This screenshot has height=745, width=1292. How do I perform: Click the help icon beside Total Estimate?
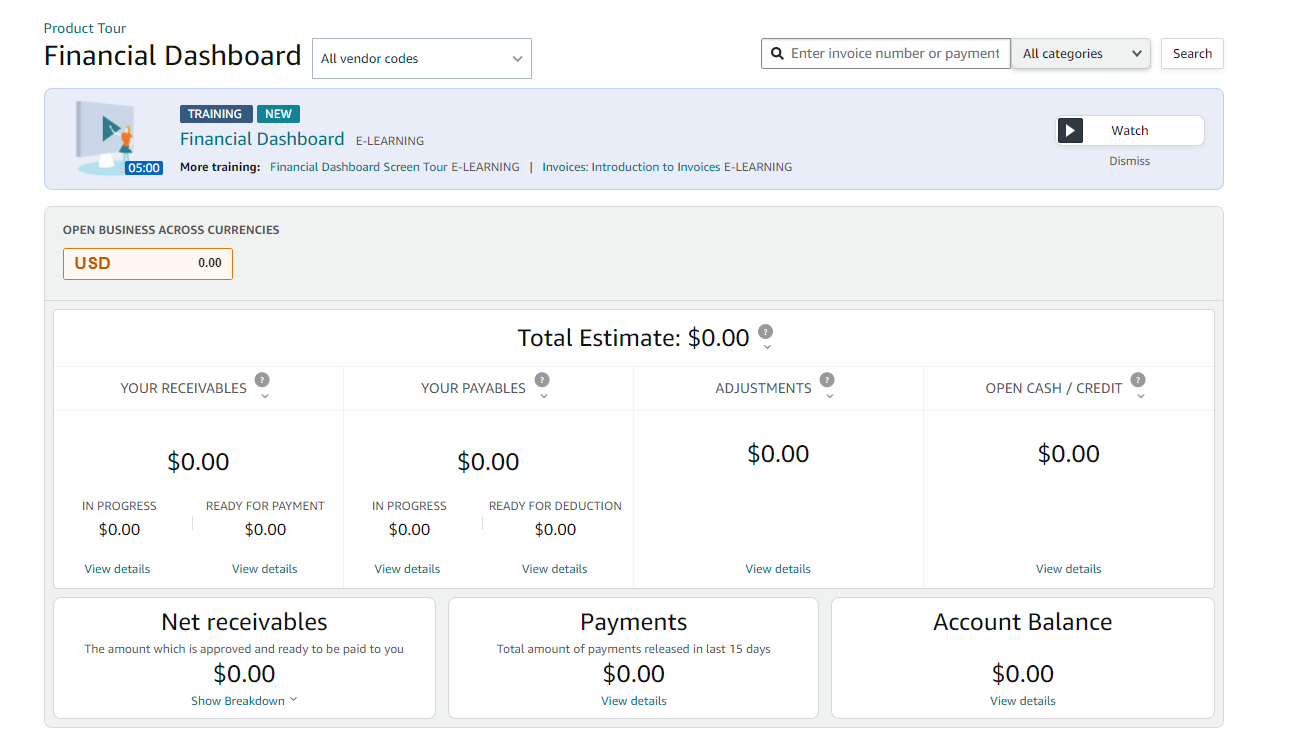point(765,332)
